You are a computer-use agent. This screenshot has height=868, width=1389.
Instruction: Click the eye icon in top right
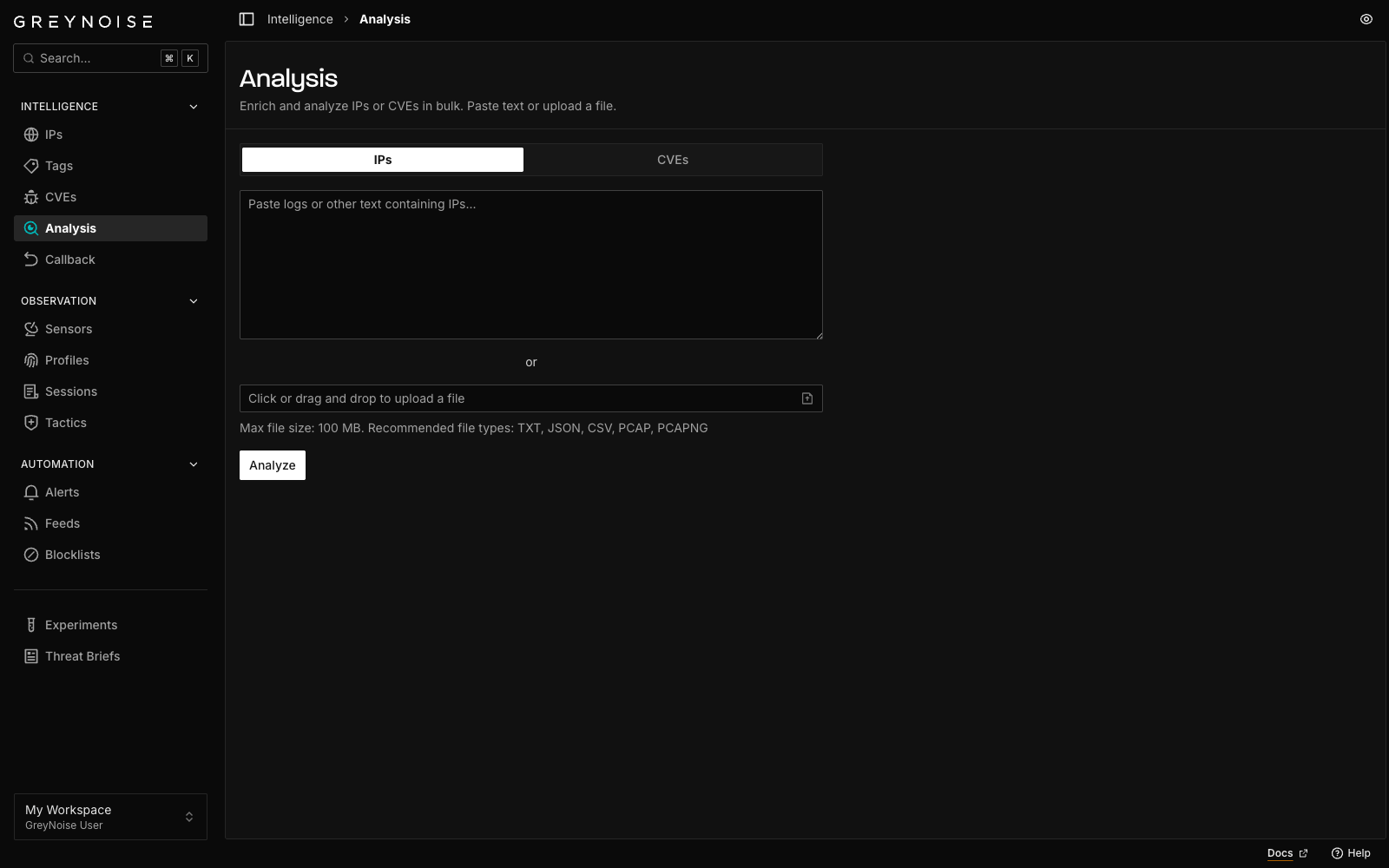click(1366, 19)
